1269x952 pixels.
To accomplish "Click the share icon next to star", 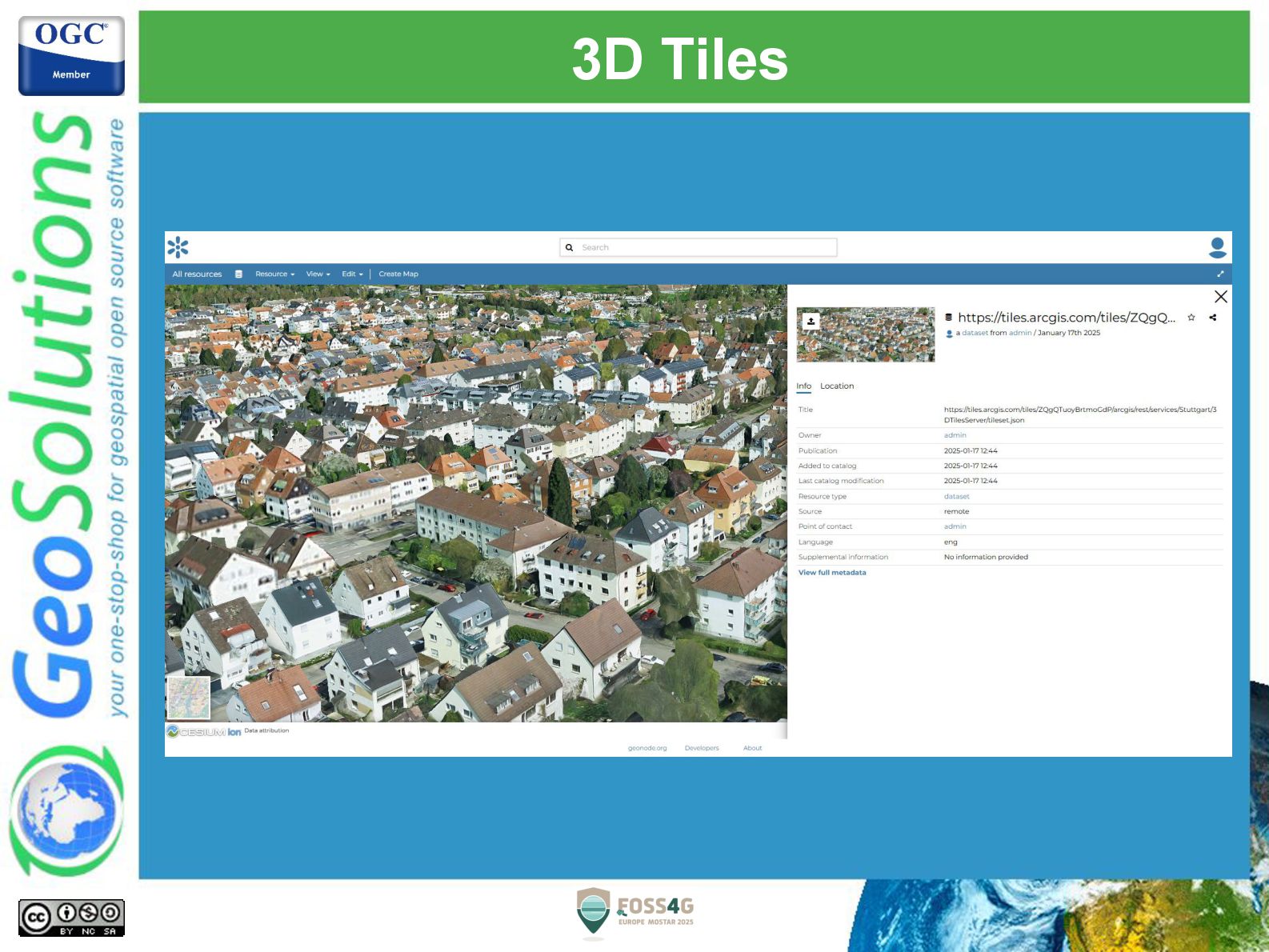I will click(x=1213, y=318).
